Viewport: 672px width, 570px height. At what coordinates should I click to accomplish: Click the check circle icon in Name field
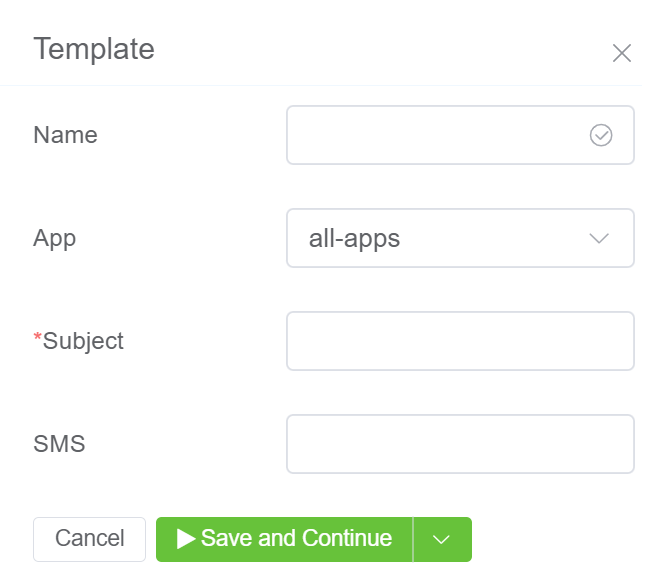coord(601,135)
